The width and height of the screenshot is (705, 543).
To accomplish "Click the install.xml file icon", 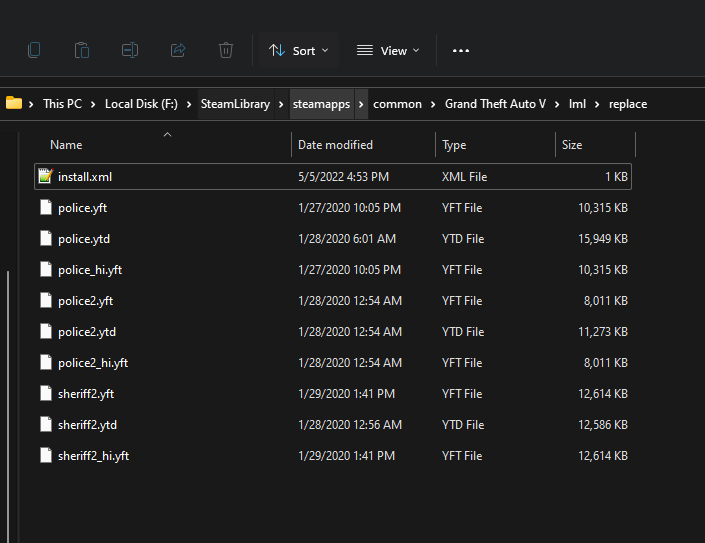I will [45, 177].
